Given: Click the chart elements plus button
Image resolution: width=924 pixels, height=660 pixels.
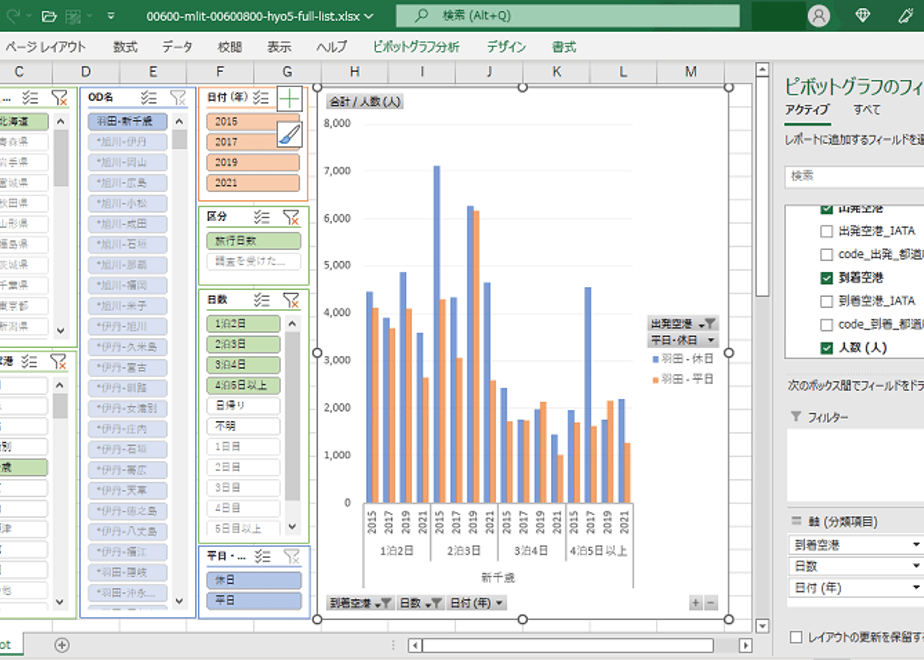Looking at the screenshot, I should tap(289, 99).
